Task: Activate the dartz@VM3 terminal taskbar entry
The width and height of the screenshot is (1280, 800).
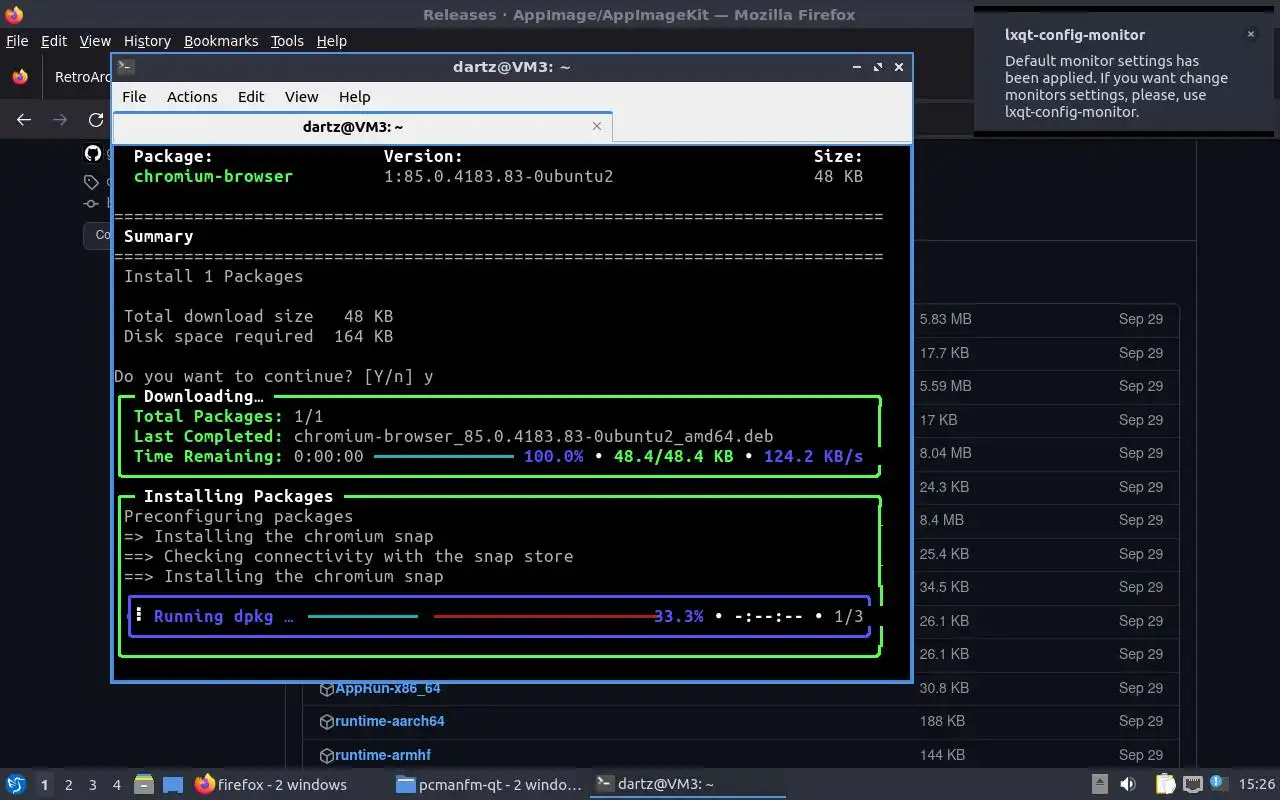Action: 688,785
